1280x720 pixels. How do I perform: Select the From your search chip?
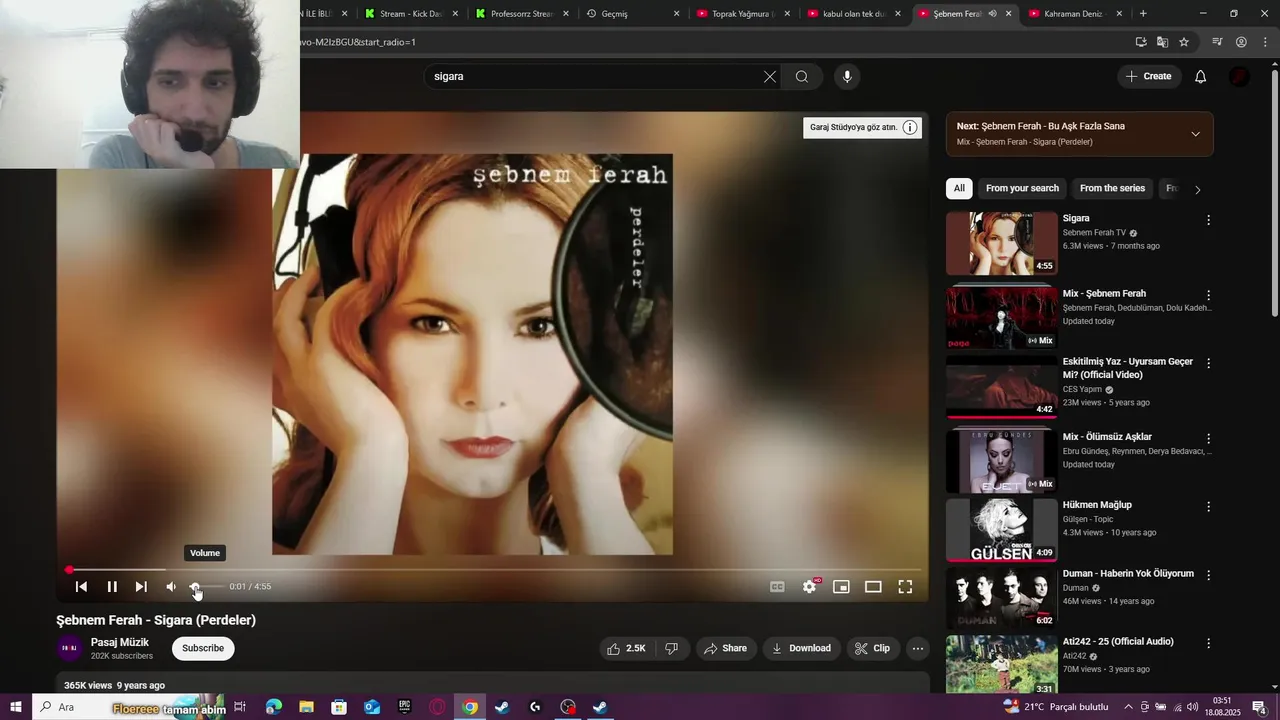pos(1022,189)
